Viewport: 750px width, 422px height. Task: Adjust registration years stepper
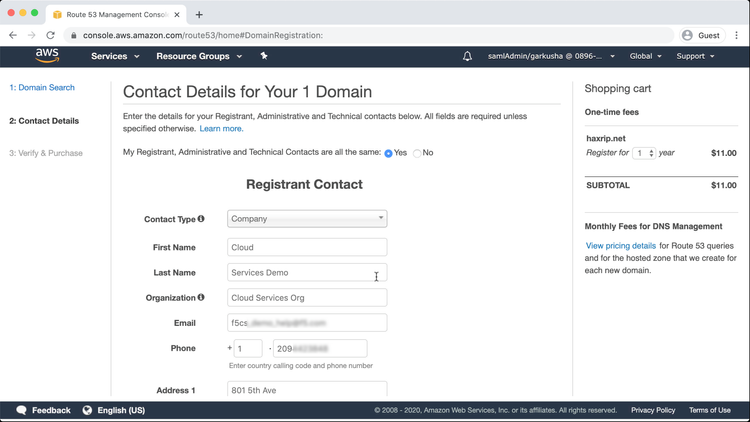tap(651, 153)
